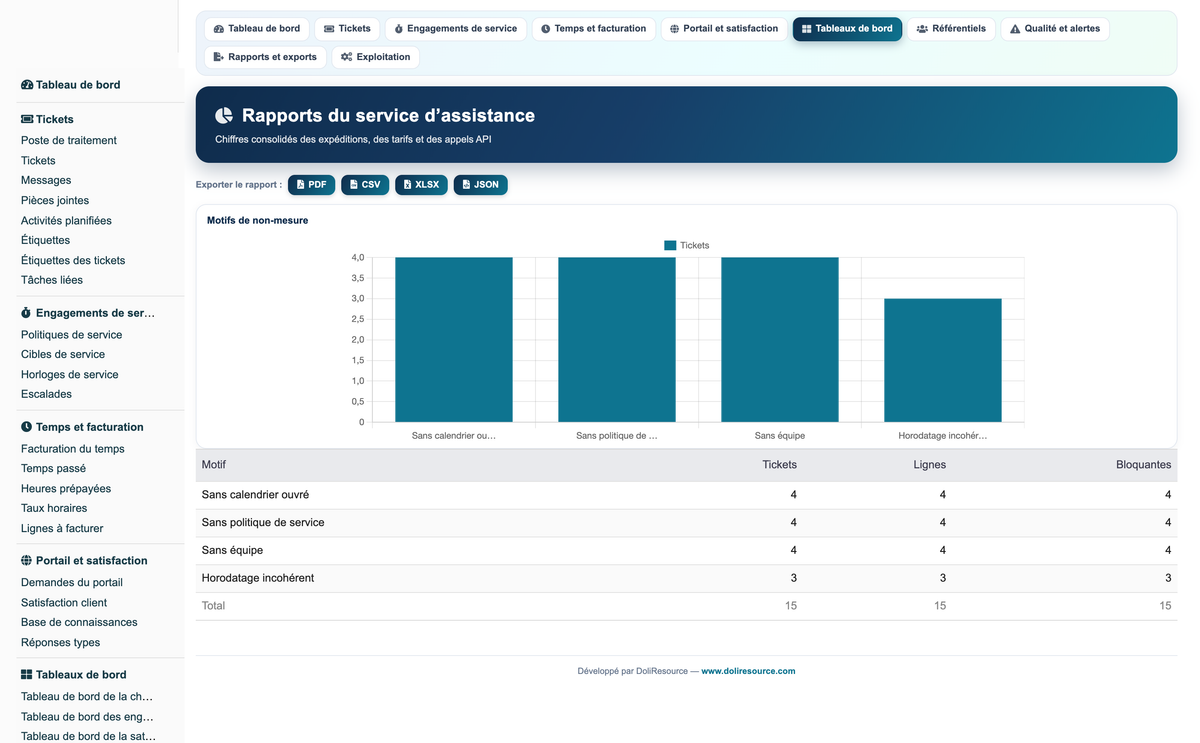1200x743 pixels.
Task: Go to Horloges de service
Action: pos(70,375)
